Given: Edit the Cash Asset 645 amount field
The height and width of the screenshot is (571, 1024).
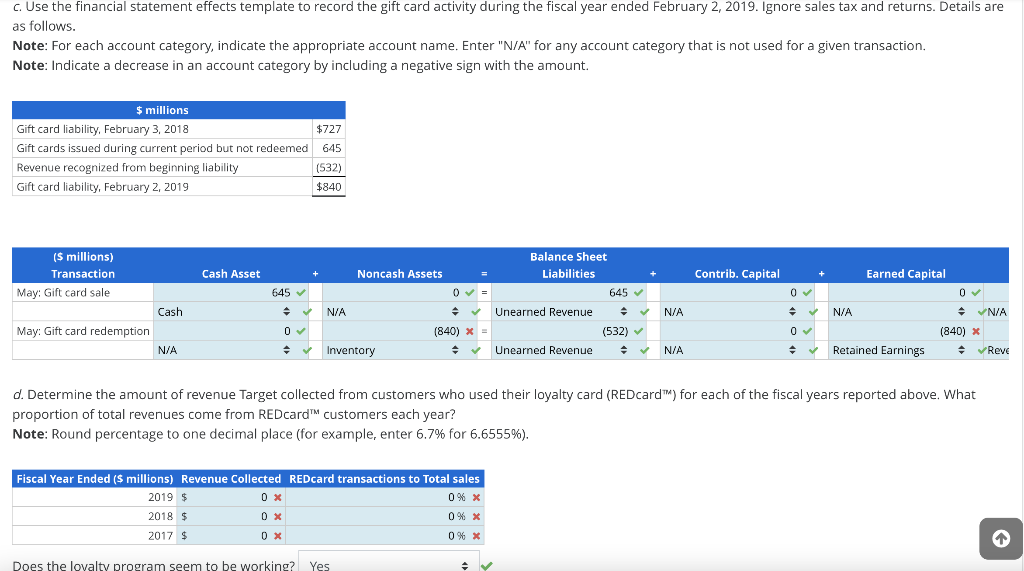Looking at the screenshot, I should tap(223, 293).
